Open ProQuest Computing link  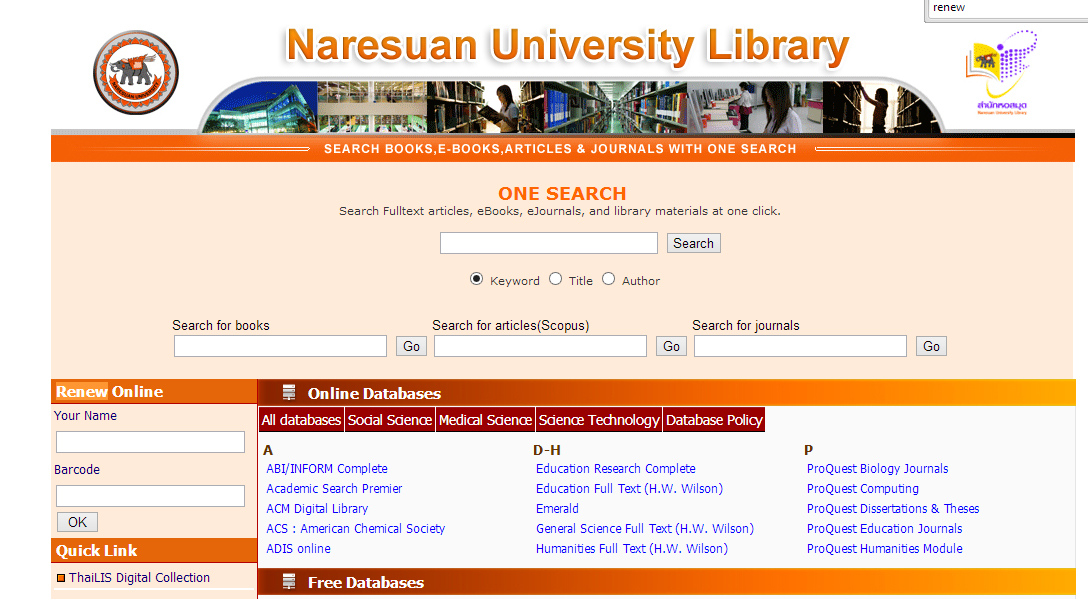click(x=862, y=489)
